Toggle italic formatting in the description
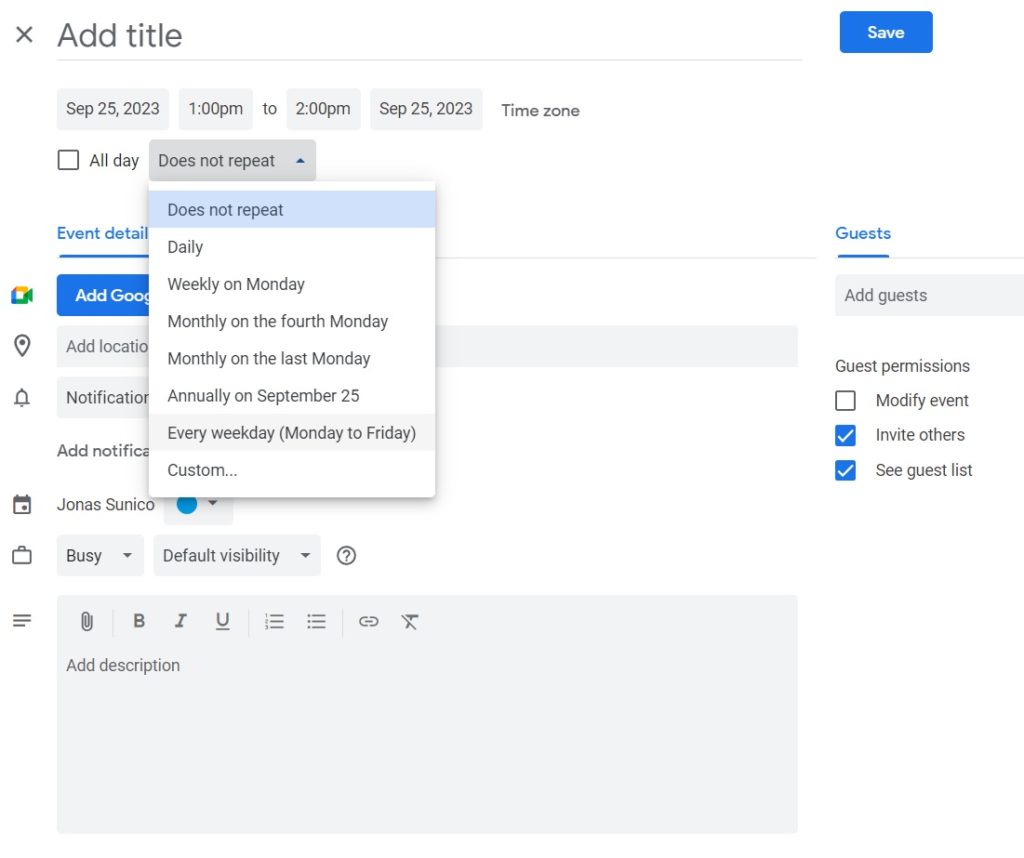 180,621
